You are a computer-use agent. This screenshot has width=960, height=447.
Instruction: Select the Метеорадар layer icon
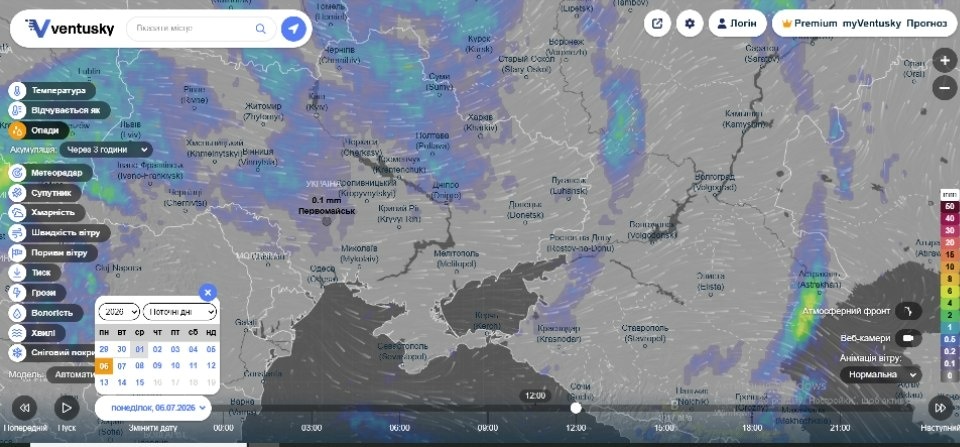point(17,173)
